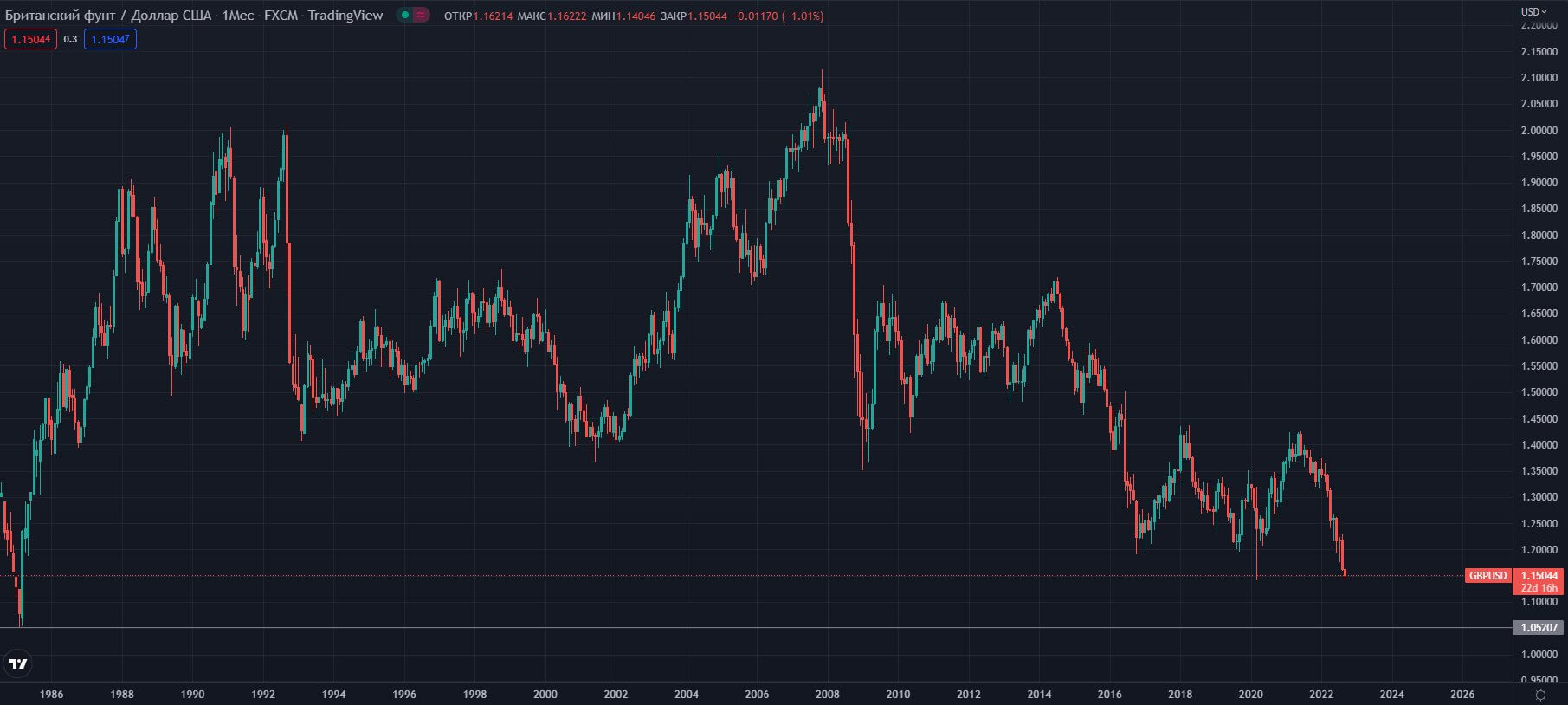This screenshot has width=1568, height=705.
Task: Click 2000 on the time axis
Action: (545, 694)
